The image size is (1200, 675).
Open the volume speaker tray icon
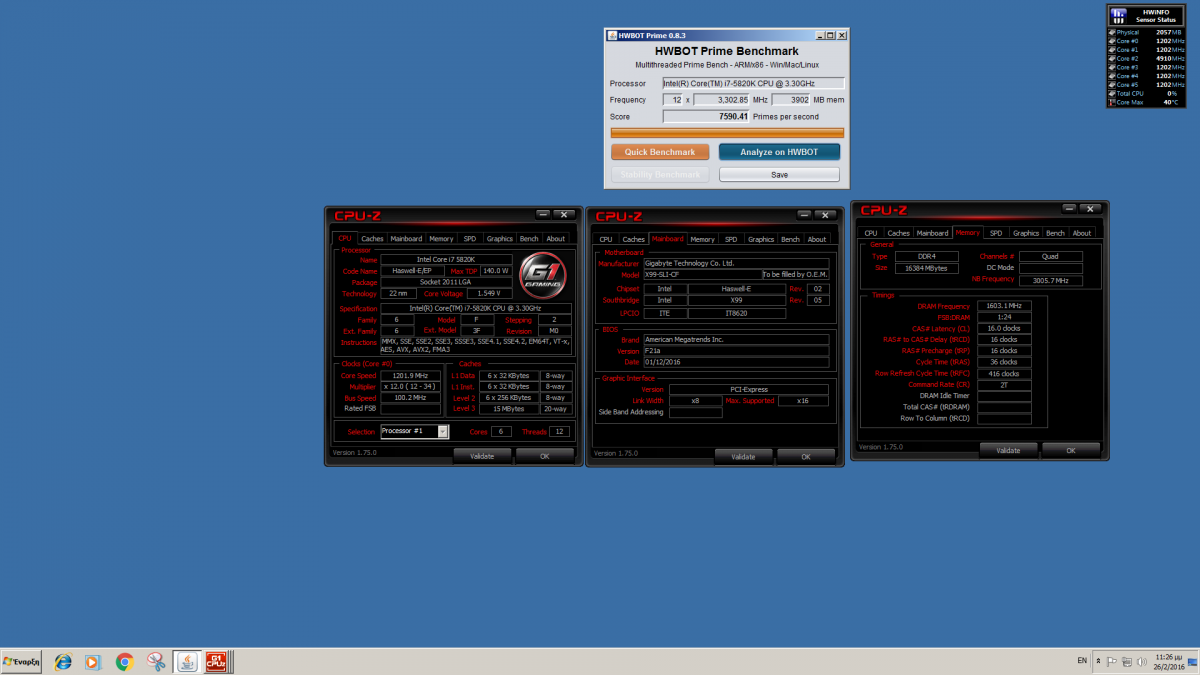(1141, 661)
